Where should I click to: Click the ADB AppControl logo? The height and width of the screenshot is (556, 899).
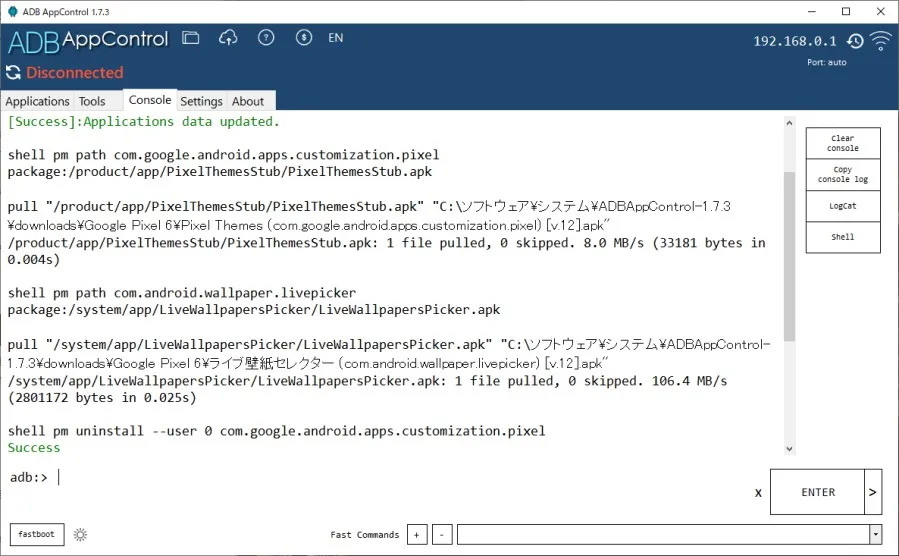pyautogui.click(x=88, y=41)
